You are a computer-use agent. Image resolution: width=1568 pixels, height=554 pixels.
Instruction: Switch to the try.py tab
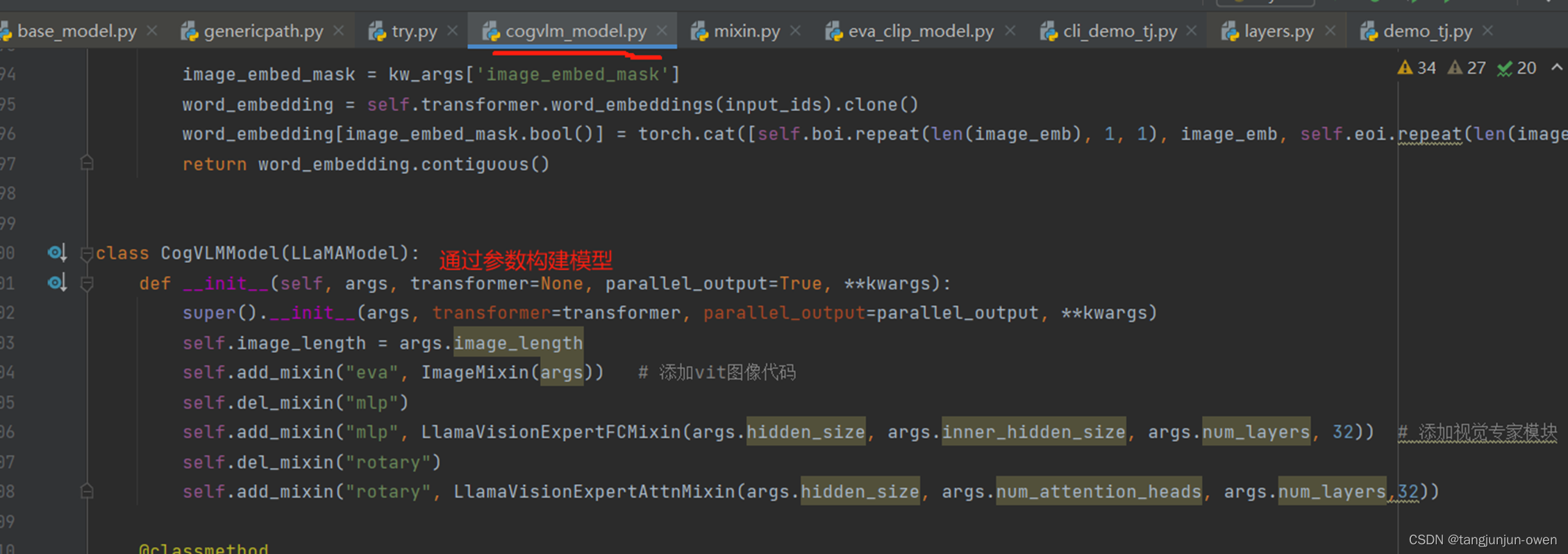(414, 31)
